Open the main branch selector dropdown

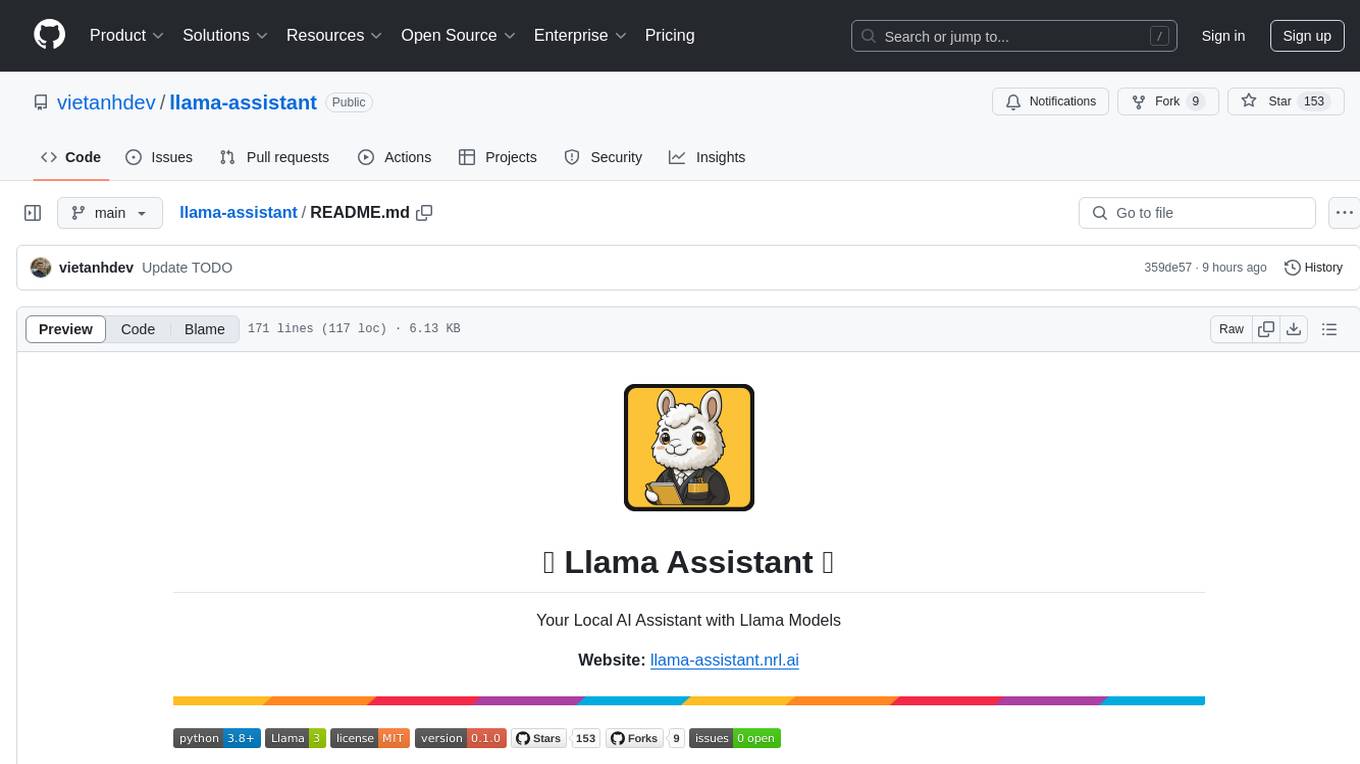point(110,213)
